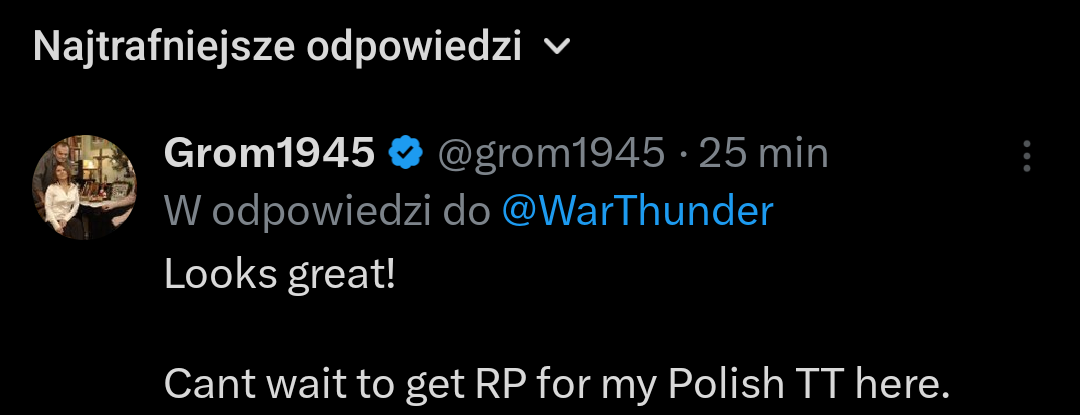Open the @grom1945 handle link

pos(551,154)
